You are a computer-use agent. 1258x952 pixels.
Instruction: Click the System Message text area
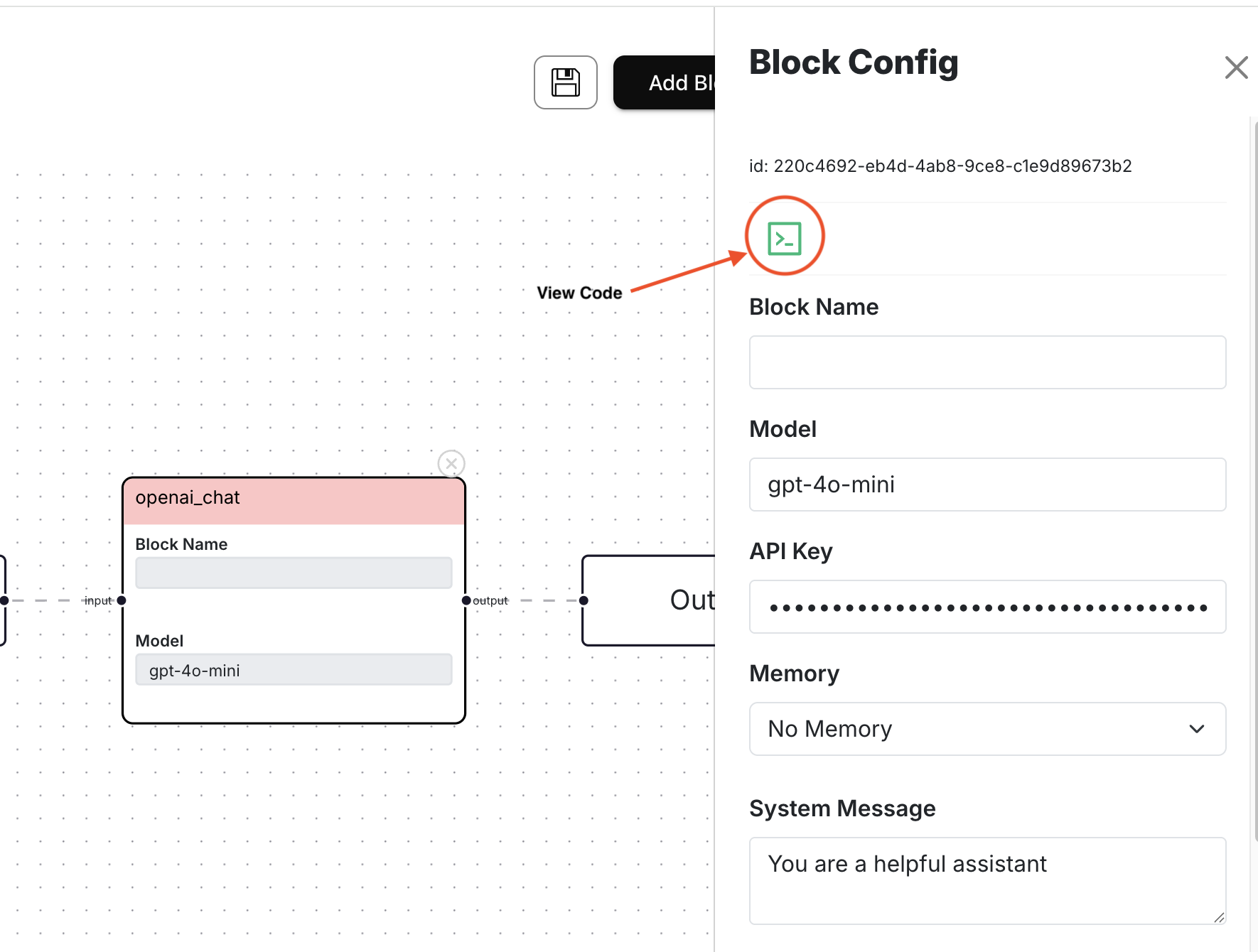(x=986, y=880)
